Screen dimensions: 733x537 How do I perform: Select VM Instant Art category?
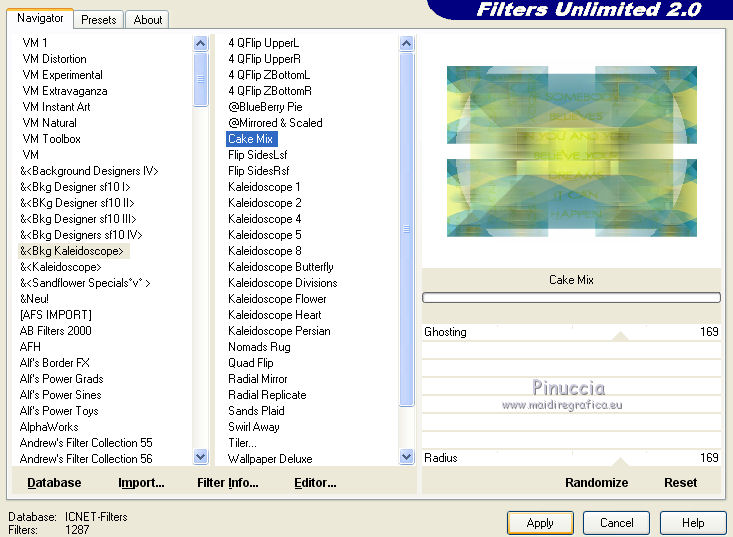click(56, 107)
